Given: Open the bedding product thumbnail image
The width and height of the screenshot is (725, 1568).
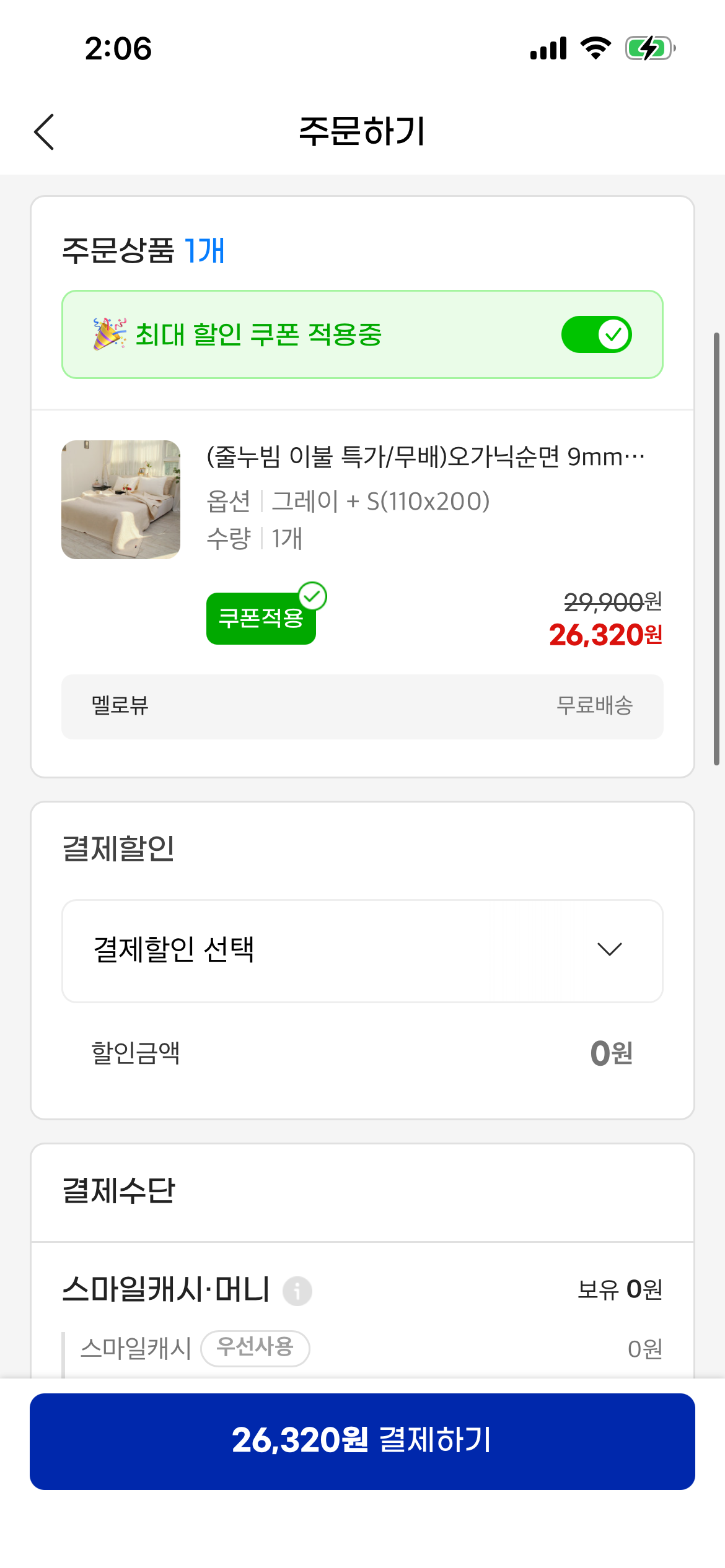Looking at the screenshot, I should click(x=121, y=500).
